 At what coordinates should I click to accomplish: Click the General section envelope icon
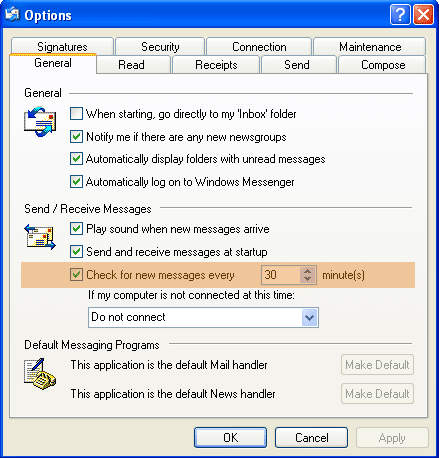click(x=40, y=122)
